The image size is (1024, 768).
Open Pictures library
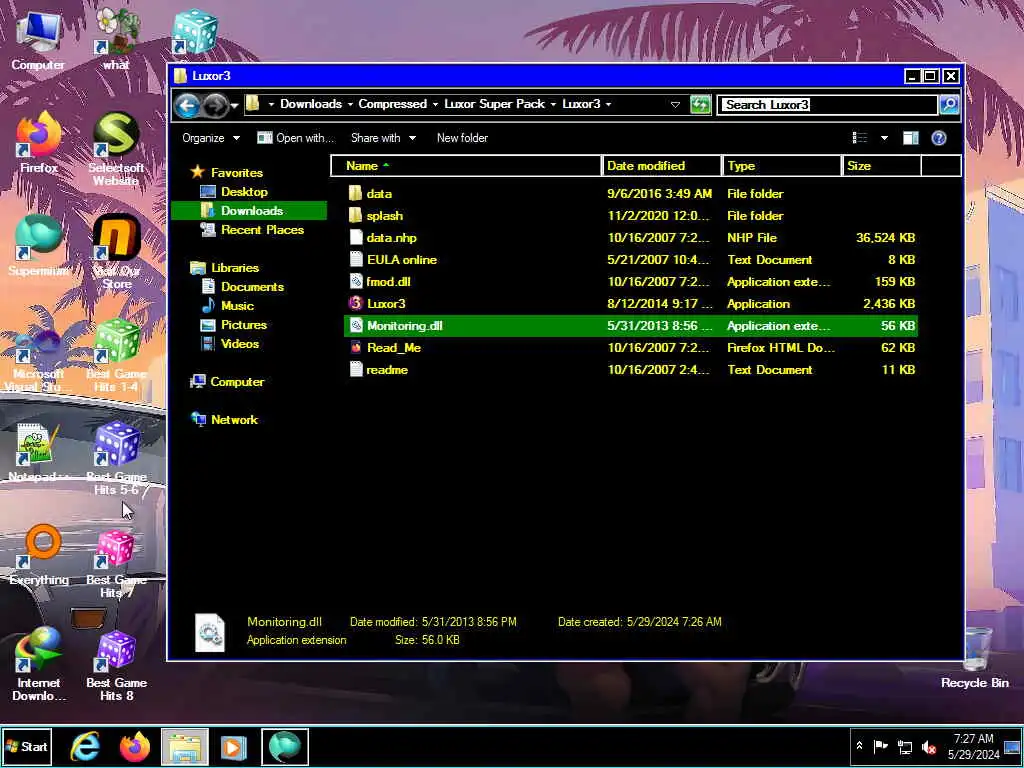pos(244,325)
